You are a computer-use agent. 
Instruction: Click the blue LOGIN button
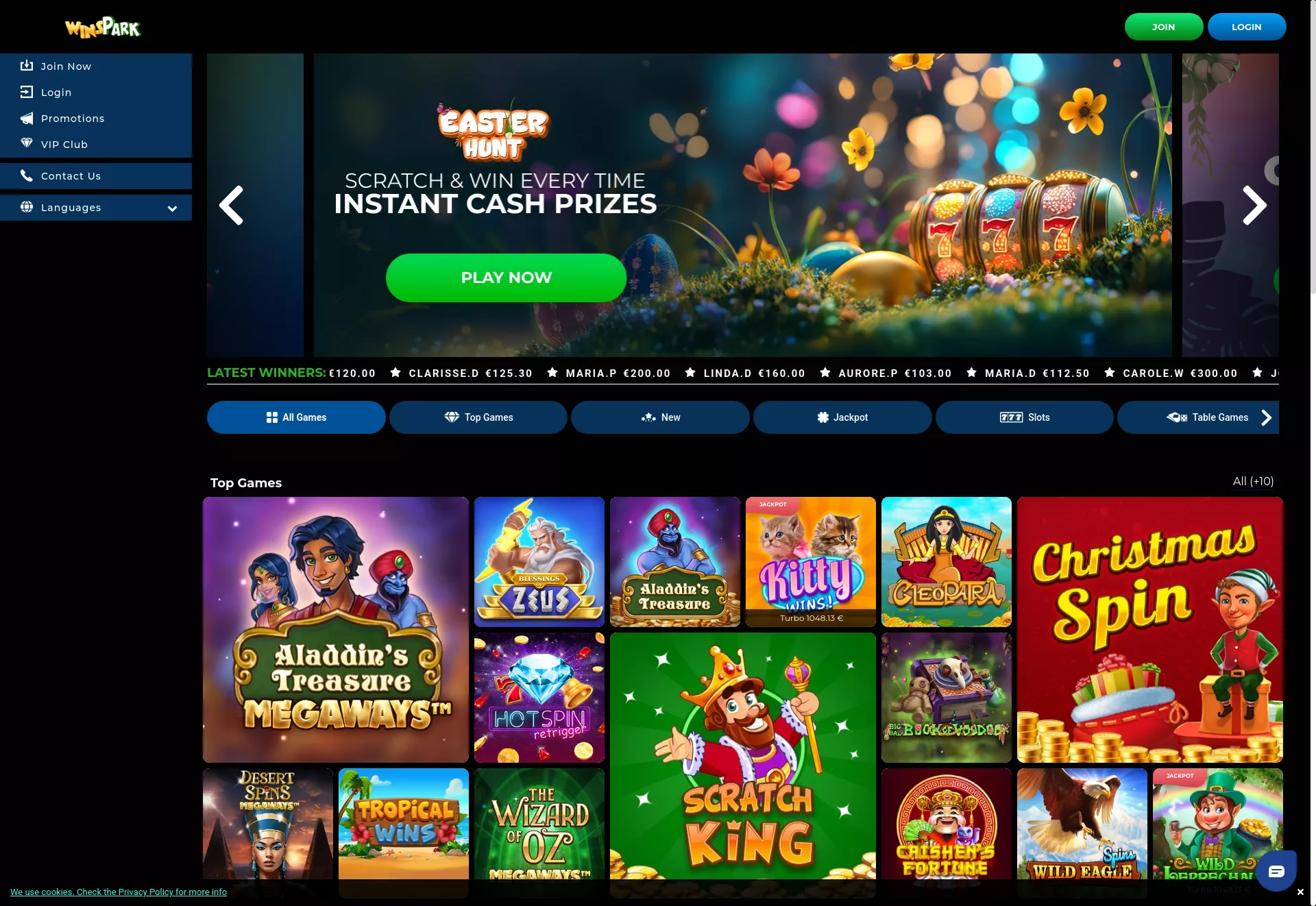1247,27
